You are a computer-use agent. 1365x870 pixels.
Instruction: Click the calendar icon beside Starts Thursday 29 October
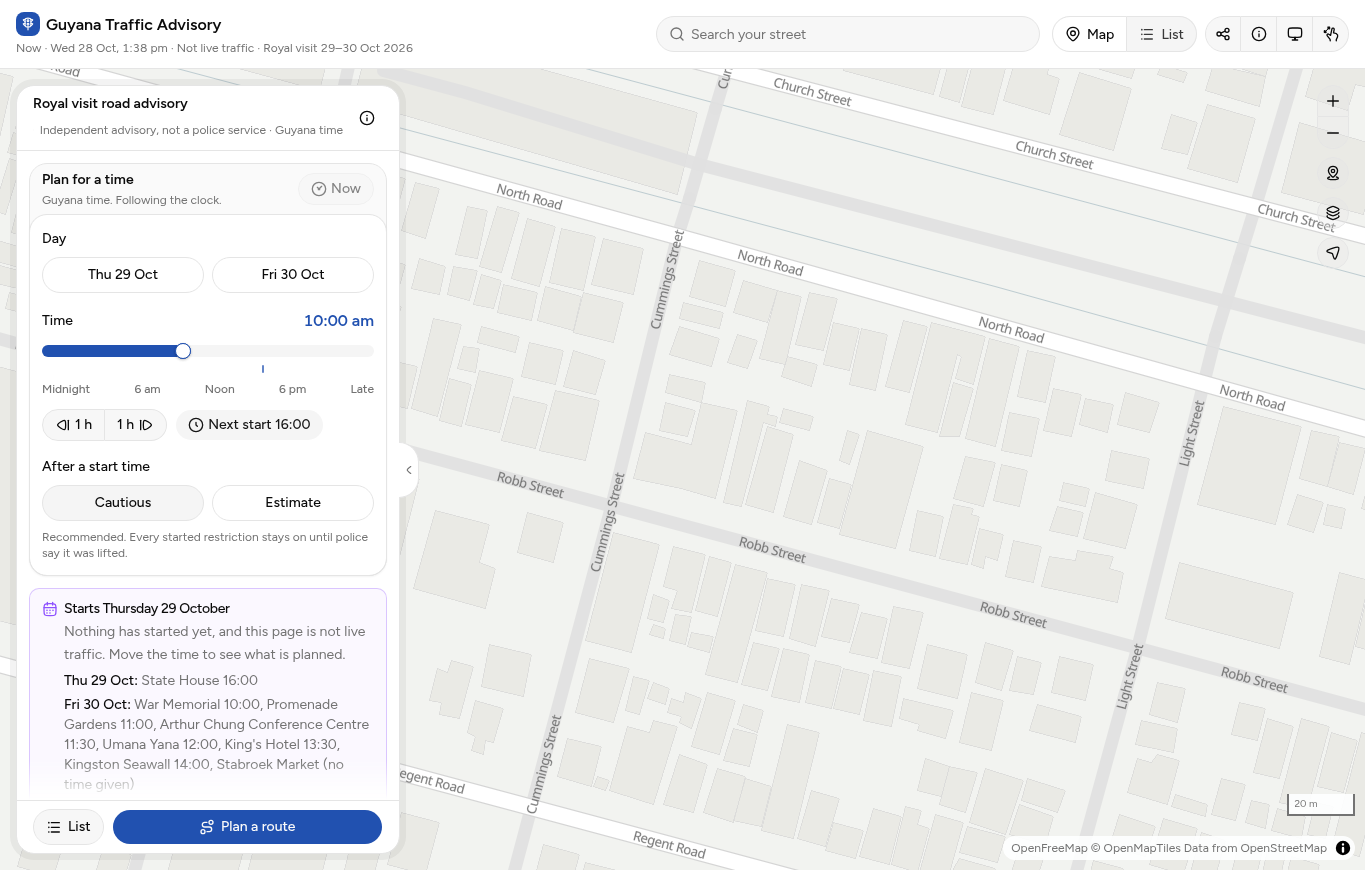[50, 609]
